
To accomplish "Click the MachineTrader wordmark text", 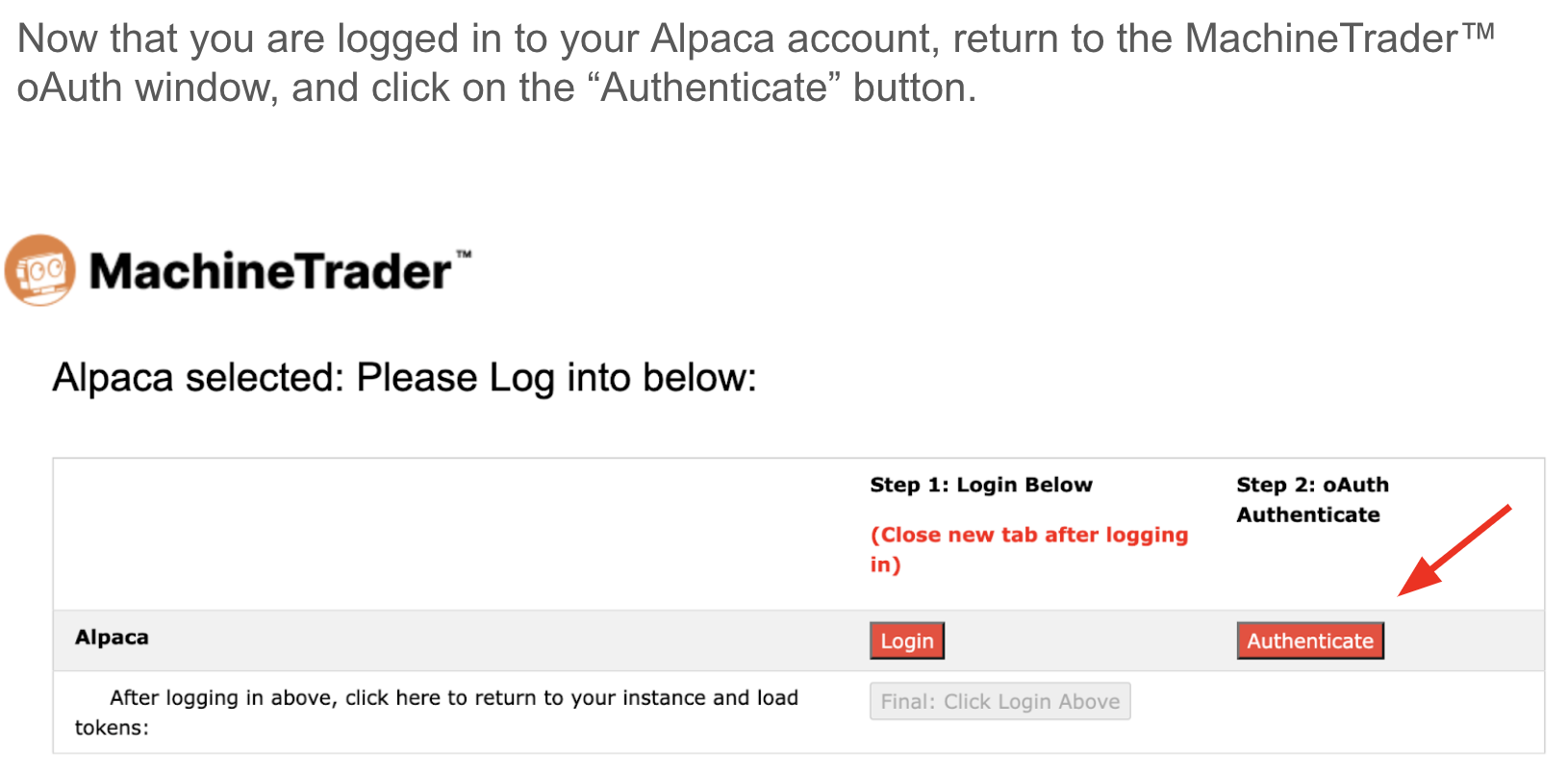I will point(269,272).
